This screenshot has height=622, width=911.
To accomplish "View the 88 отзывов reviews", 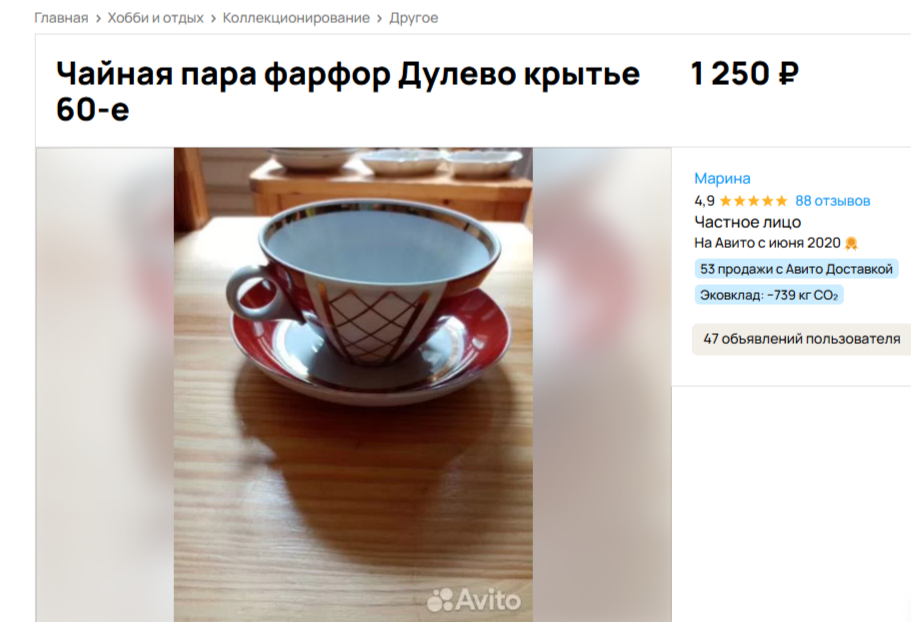I will coord(833,201).
